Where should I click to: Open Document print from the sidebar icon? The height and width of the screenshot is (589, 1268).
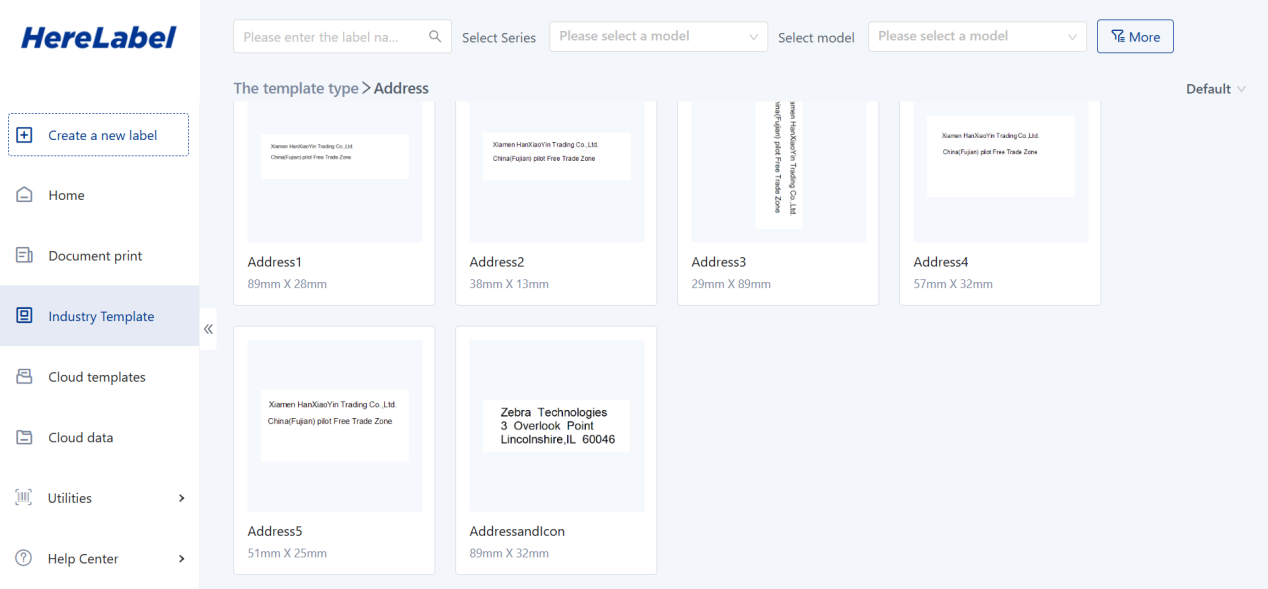[x=25, y=255]
